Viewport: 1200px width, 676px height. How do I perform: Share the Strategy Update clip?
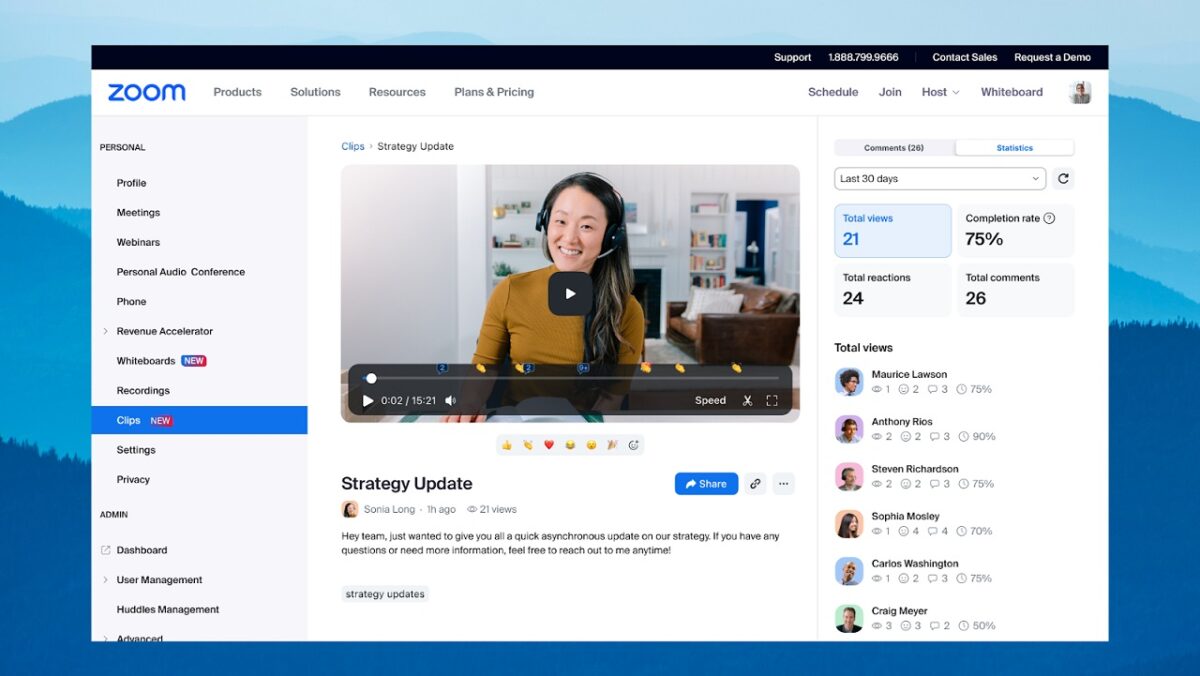706,483
